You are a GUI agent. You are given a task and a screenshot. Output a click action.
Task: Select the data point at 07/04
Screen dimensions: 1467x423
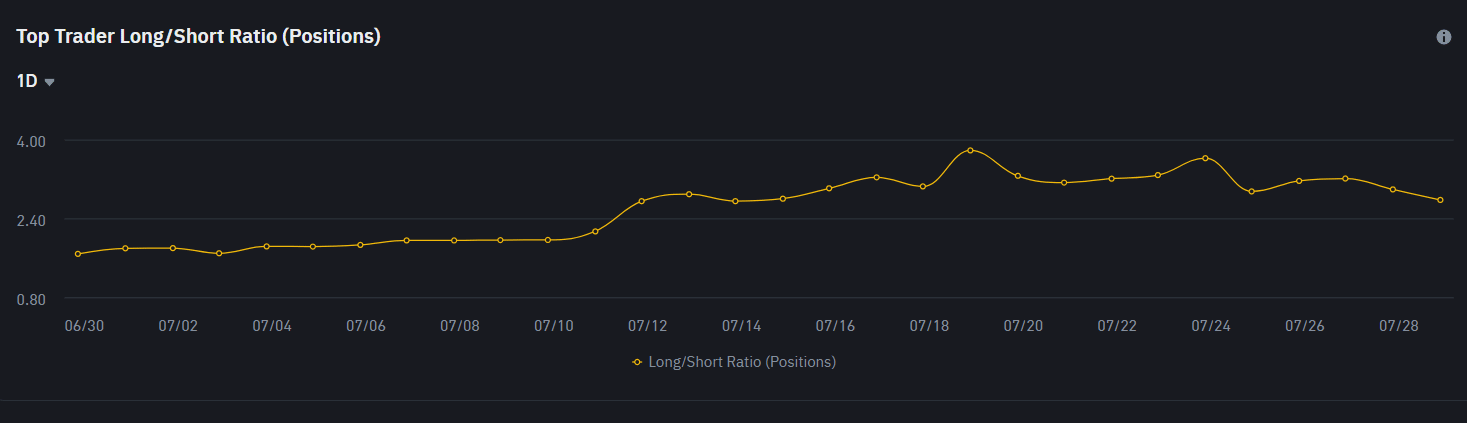(x=266, y=246)
